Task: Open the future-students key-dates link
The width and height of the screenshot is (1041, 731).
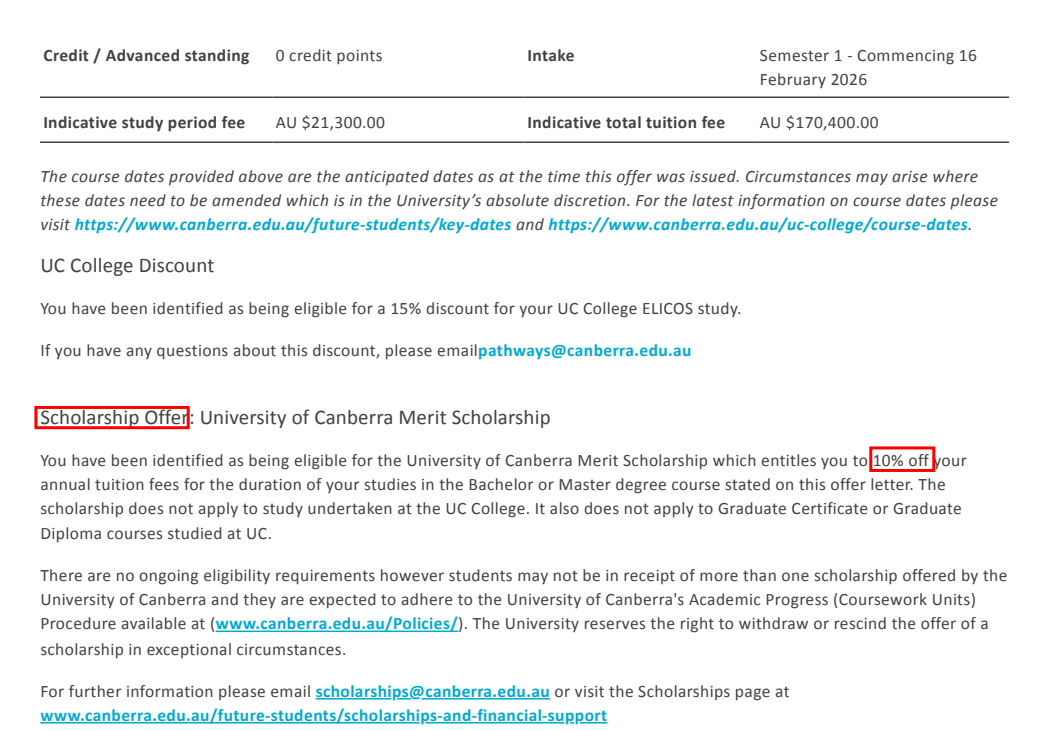Action: click(293, 225)
